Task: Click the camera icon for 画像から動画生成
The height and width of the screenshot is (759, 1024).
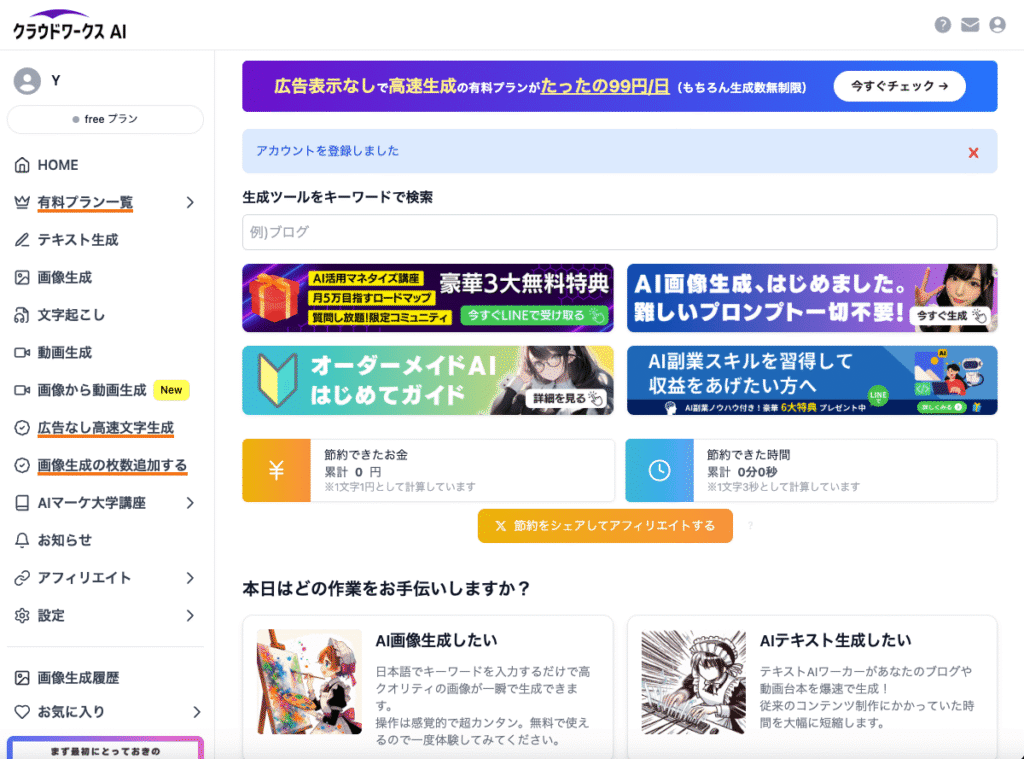Action: click(x=22, y=390)
